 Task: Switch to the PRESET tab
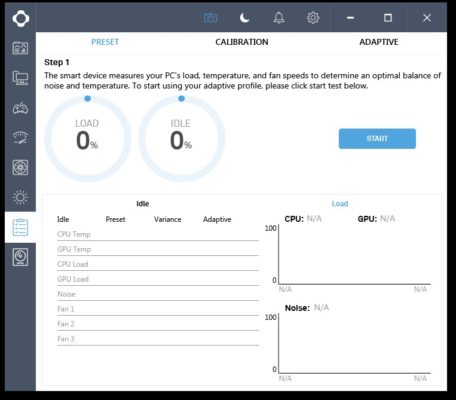click(105, 42)
